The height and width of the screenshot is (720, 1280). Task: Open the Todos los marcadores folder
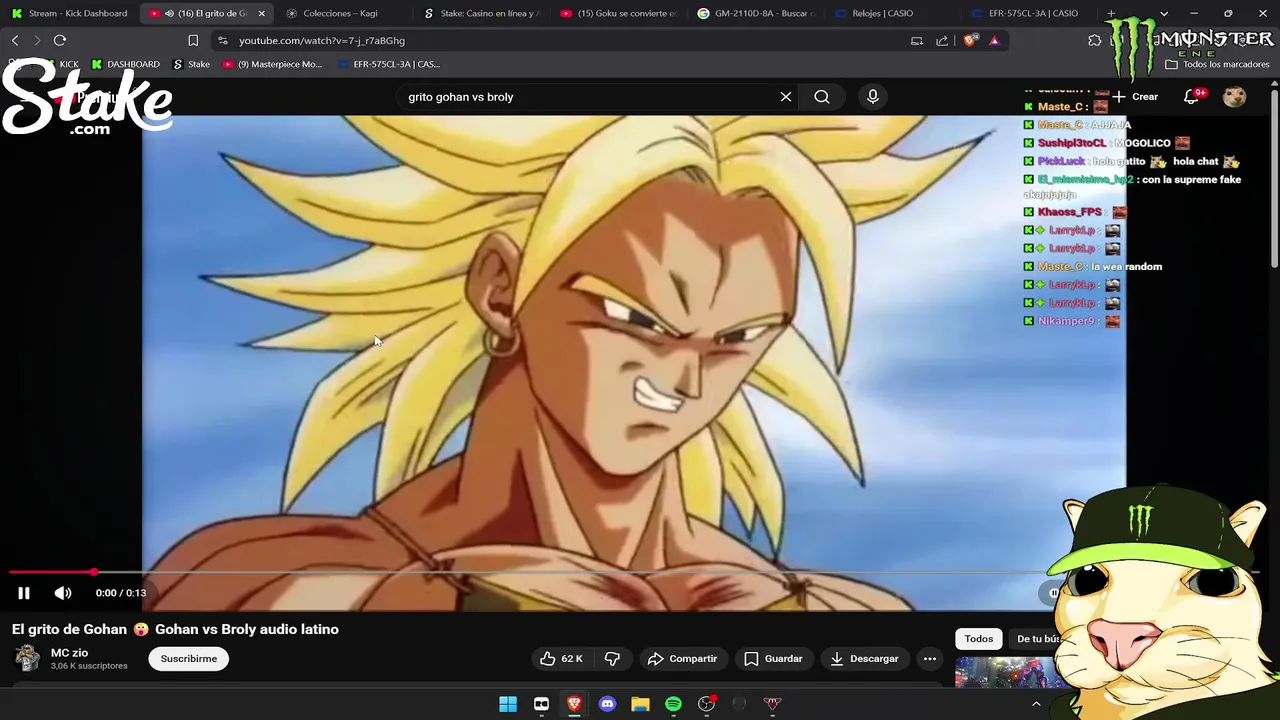coord(1217,64)
